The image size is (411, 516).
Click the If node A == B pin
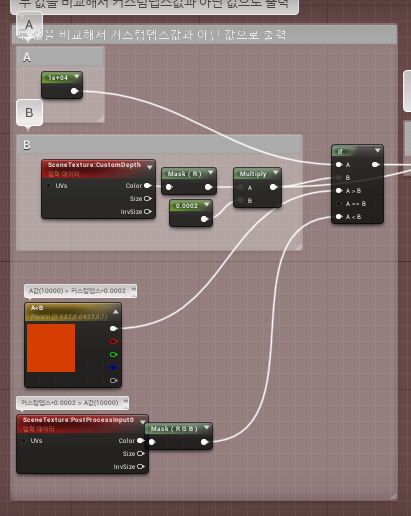tap(339, 203)
